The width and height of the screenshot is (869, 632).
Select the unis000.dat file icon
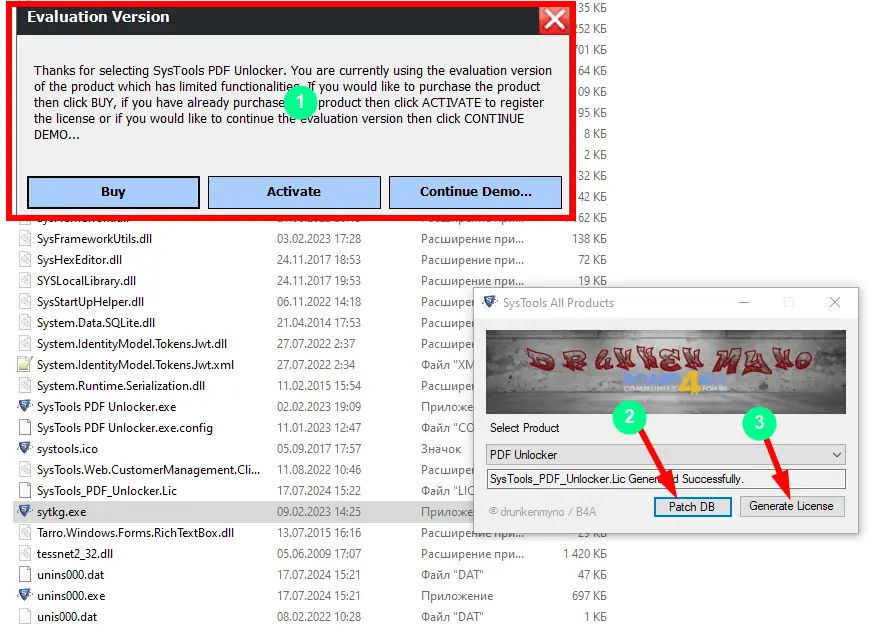point(25,617)
